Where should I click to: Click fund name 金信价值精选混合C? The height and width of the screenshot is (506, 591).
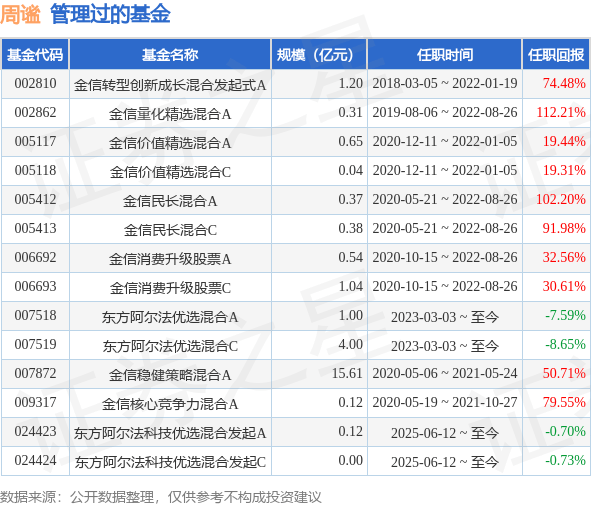170,172
